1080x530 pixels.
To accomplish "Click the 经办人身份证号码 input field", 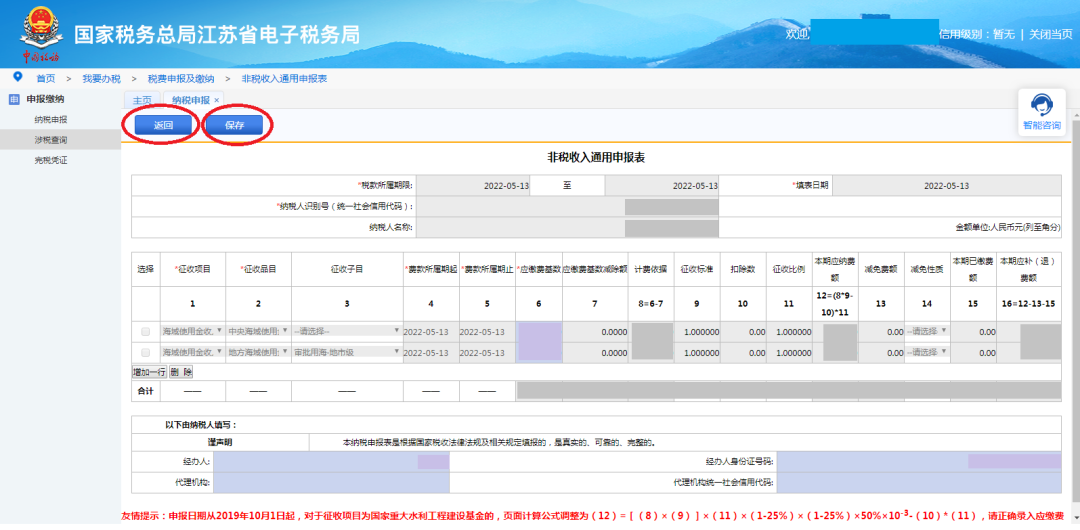I will 919,462.
